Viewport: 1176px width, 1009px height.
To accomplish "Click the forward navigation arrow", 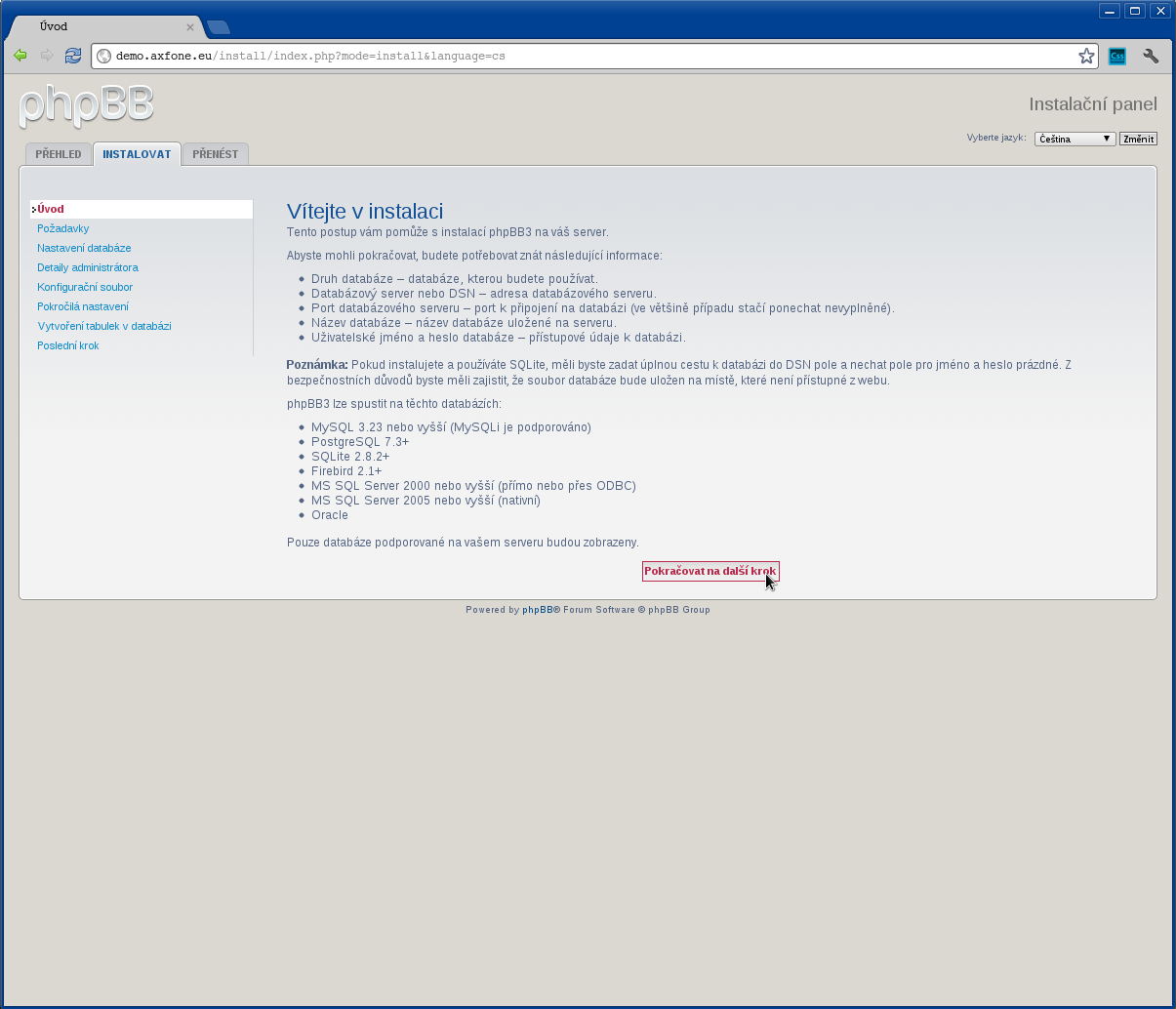I will [46, 56].
